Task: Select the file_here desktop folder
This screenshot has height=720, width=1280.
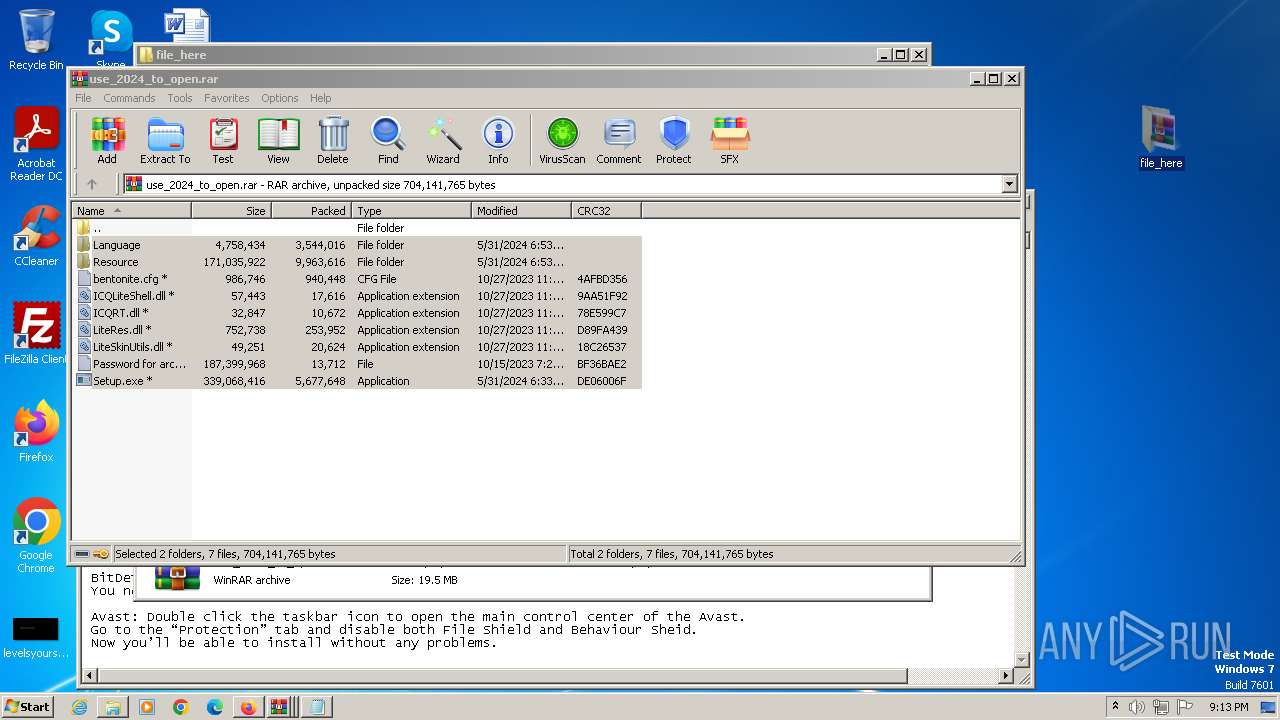Action: click(x=1161, y=137)
